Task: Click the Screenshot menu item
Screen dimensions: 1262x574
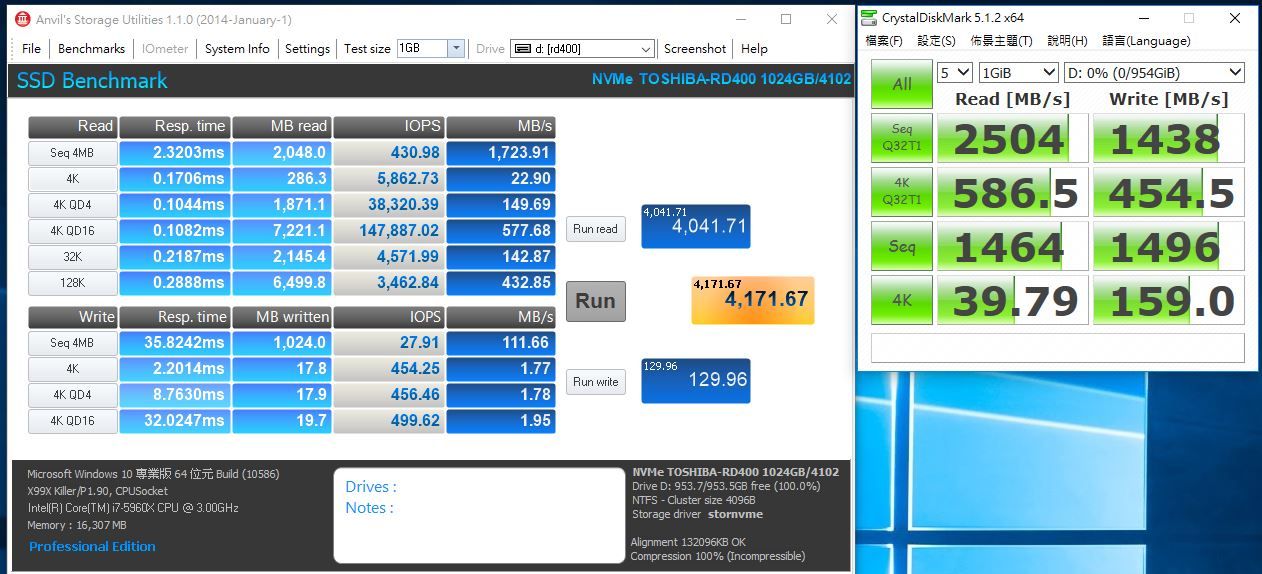Action: [695, 48]
